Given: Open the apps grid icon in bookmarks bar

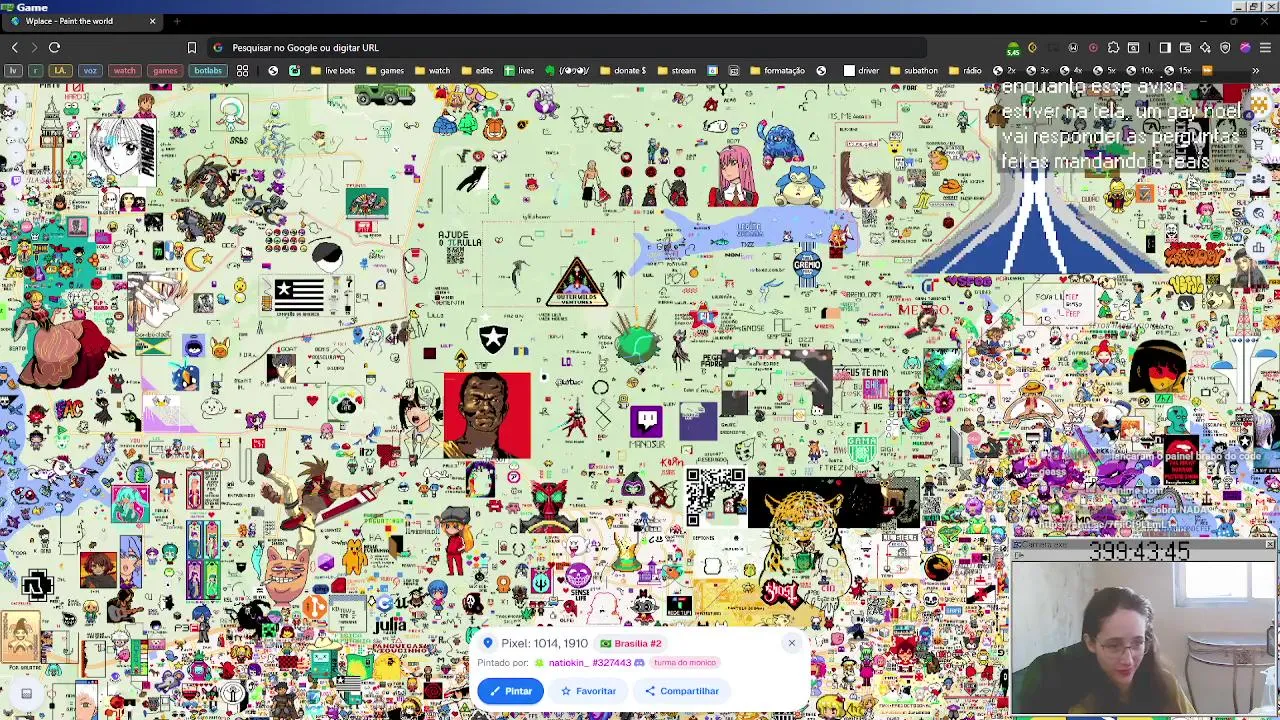Looking at the screenshot, I should tap(242, 71).
